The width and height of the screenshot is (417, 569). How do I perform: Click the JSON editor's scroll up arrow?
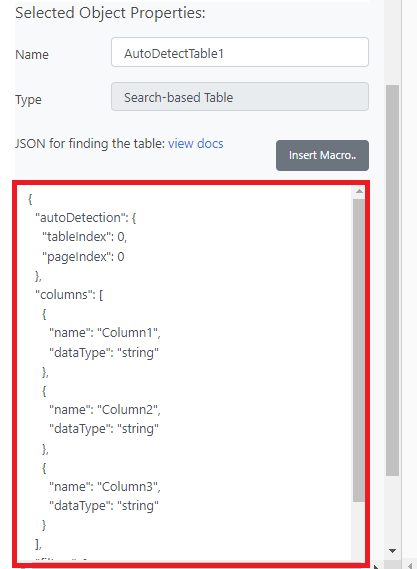tap(359, 191)
